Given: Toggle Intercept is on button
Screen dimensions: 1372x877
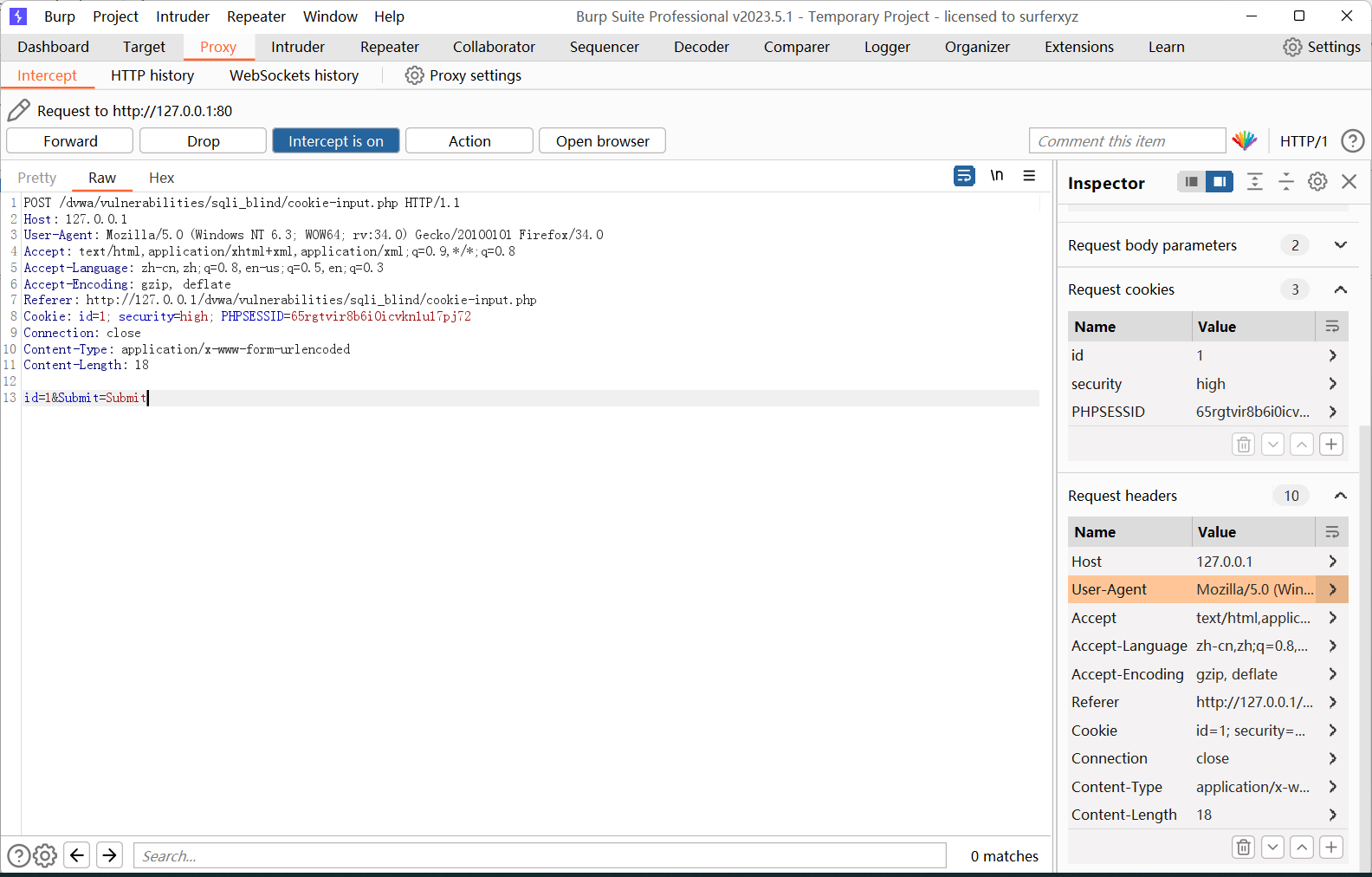Looking at the screenshot, I should tap(336, 140).
